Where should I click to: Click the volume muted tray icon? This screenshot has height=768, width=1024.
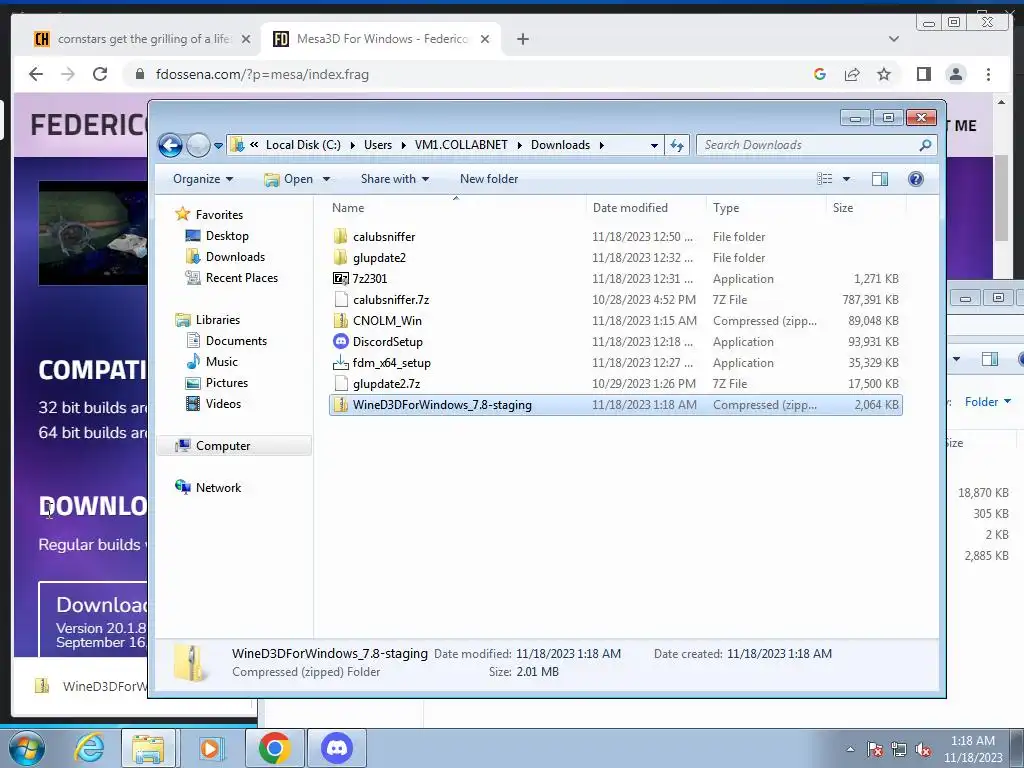923,750
